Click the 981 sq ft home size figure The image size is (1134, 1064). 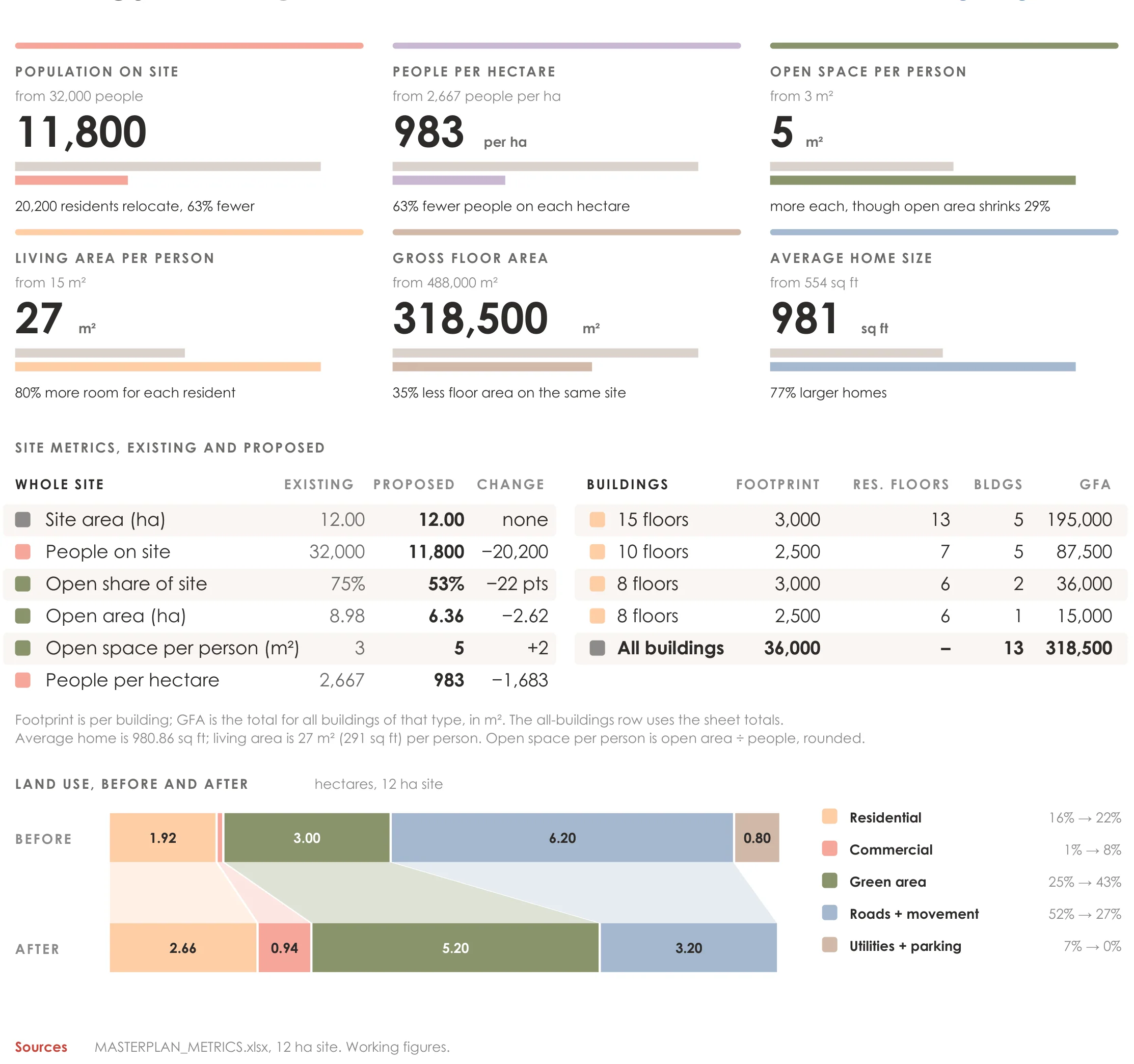804,318
